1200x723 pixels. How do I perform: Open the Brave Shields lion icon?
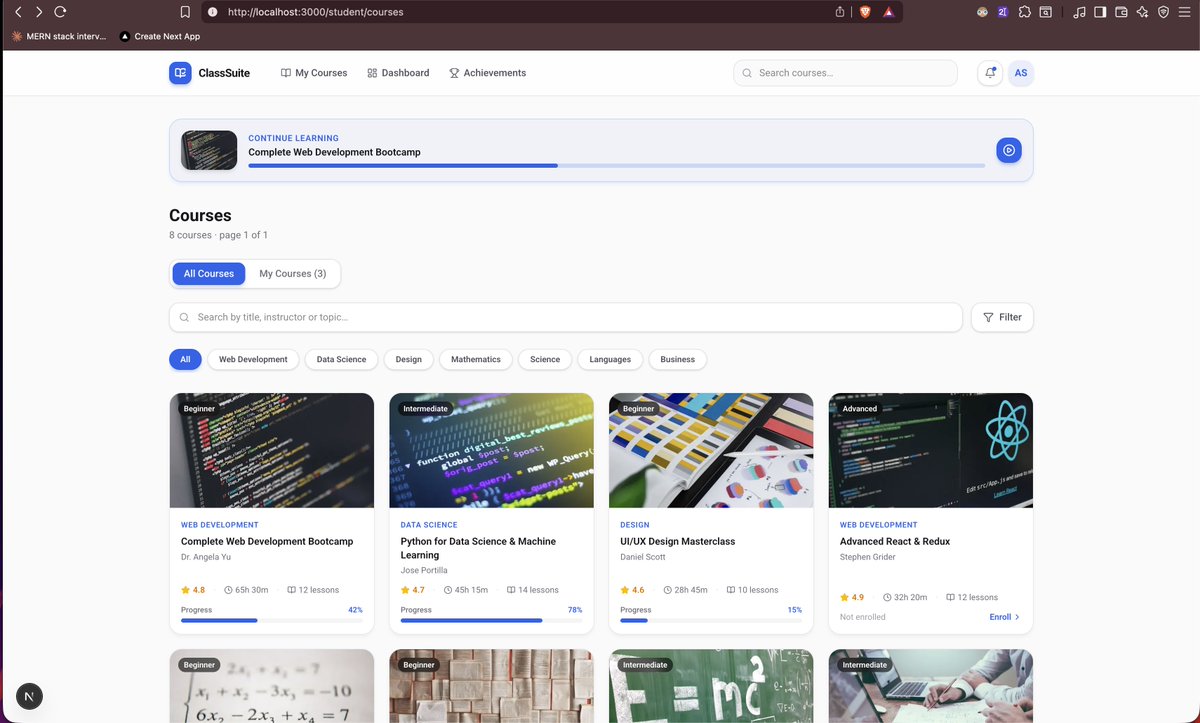(x=866, y=12)
